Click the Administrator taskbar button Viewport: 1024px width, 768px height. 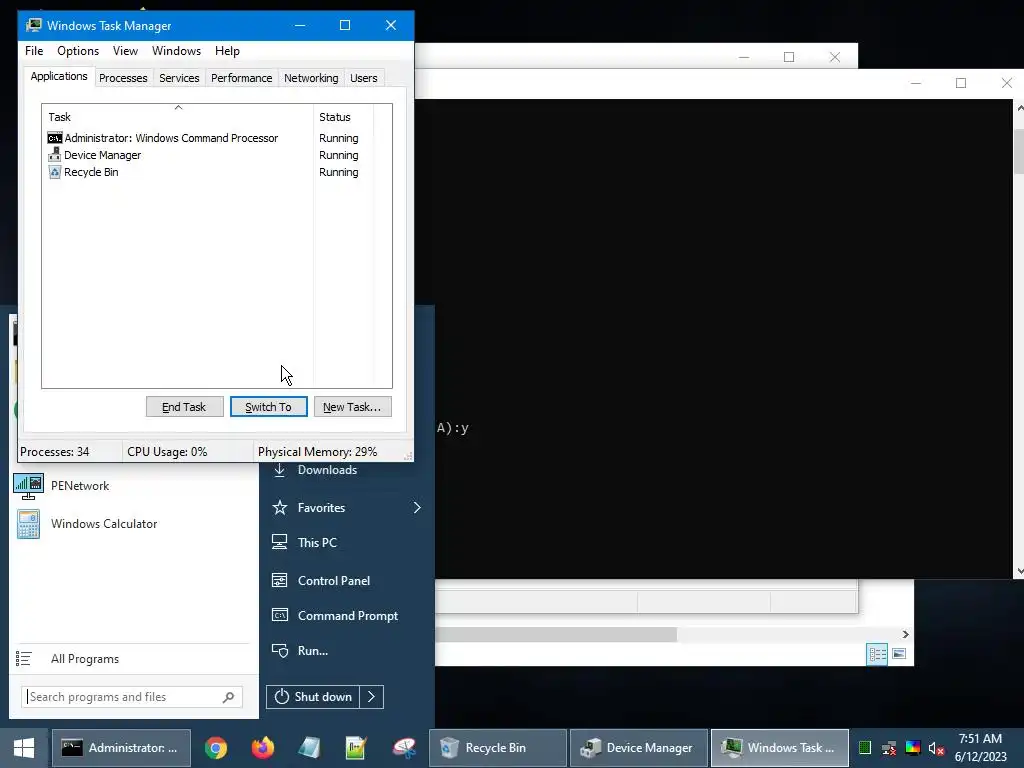click(x=121, y=748)
